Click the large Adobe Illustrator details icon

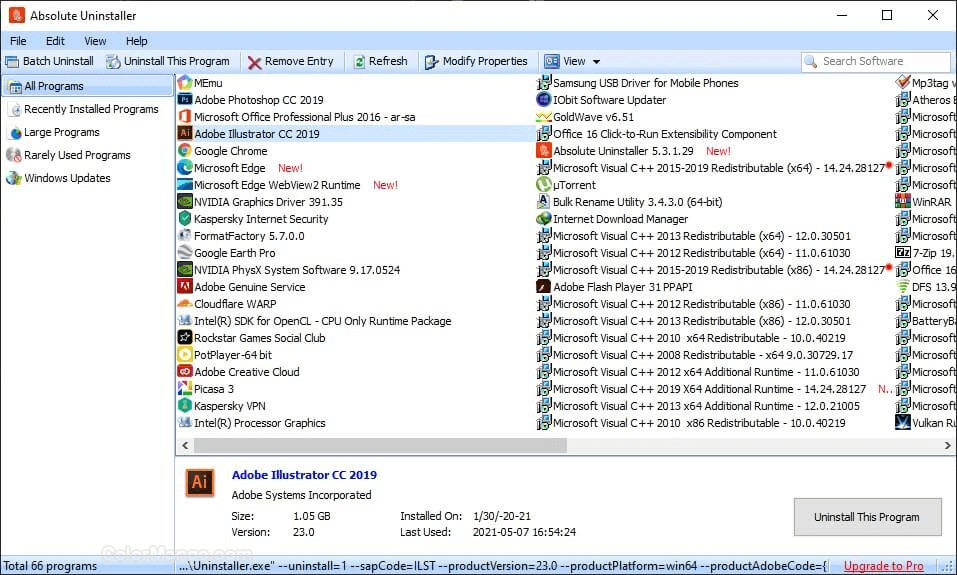(199, 483)
